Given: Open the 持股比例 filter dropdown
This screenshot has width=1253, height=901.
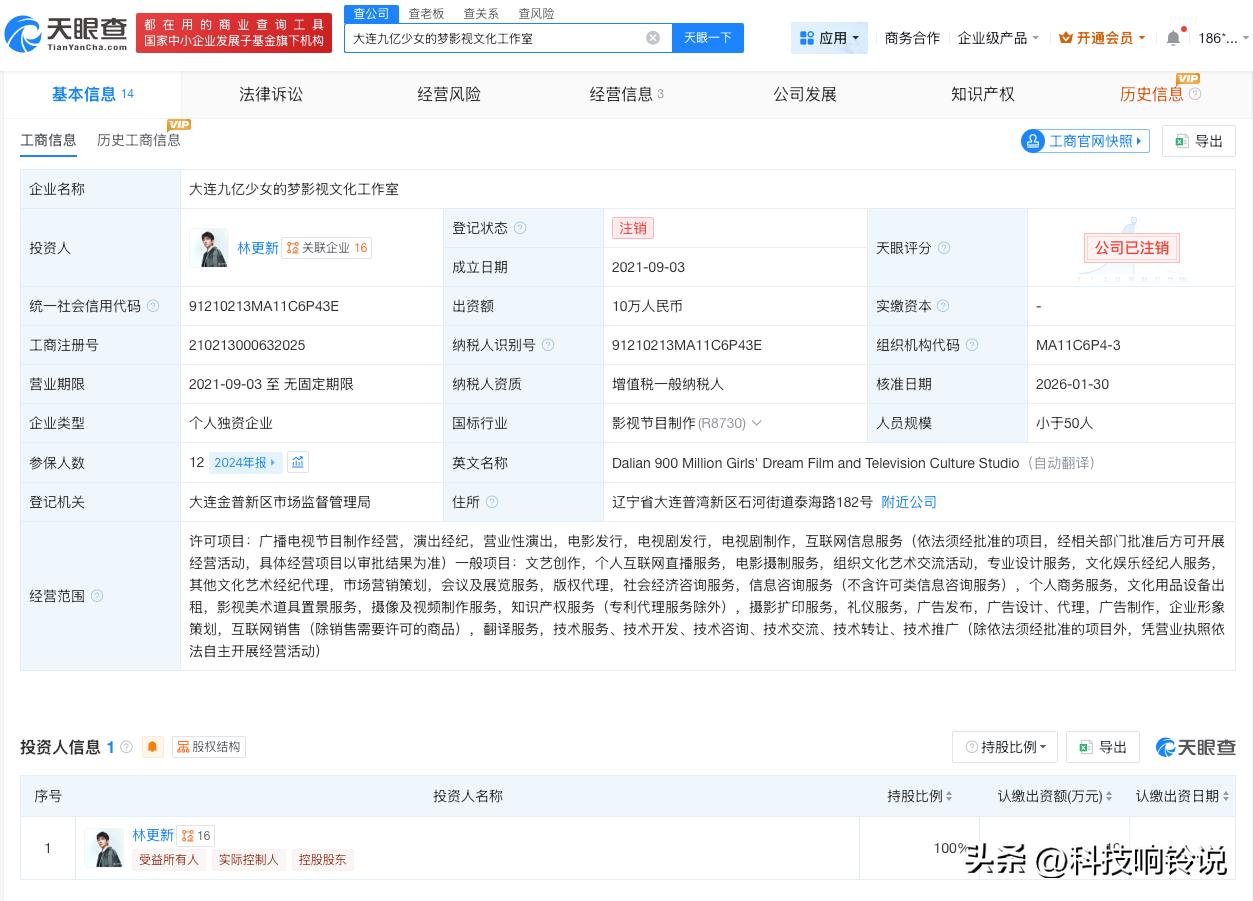Looking at the screenshot, I should pyautogui.click(x=1004, y=747).
